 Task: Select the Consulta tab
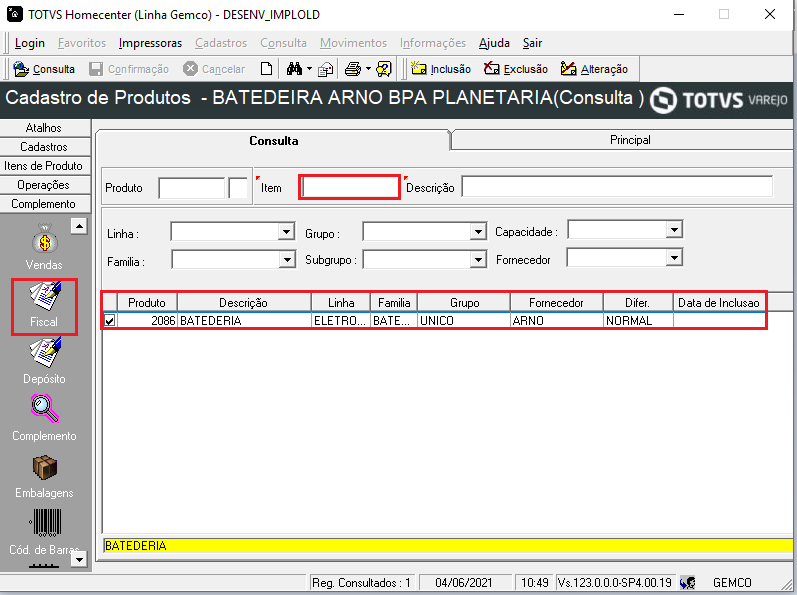pos(273,141)
